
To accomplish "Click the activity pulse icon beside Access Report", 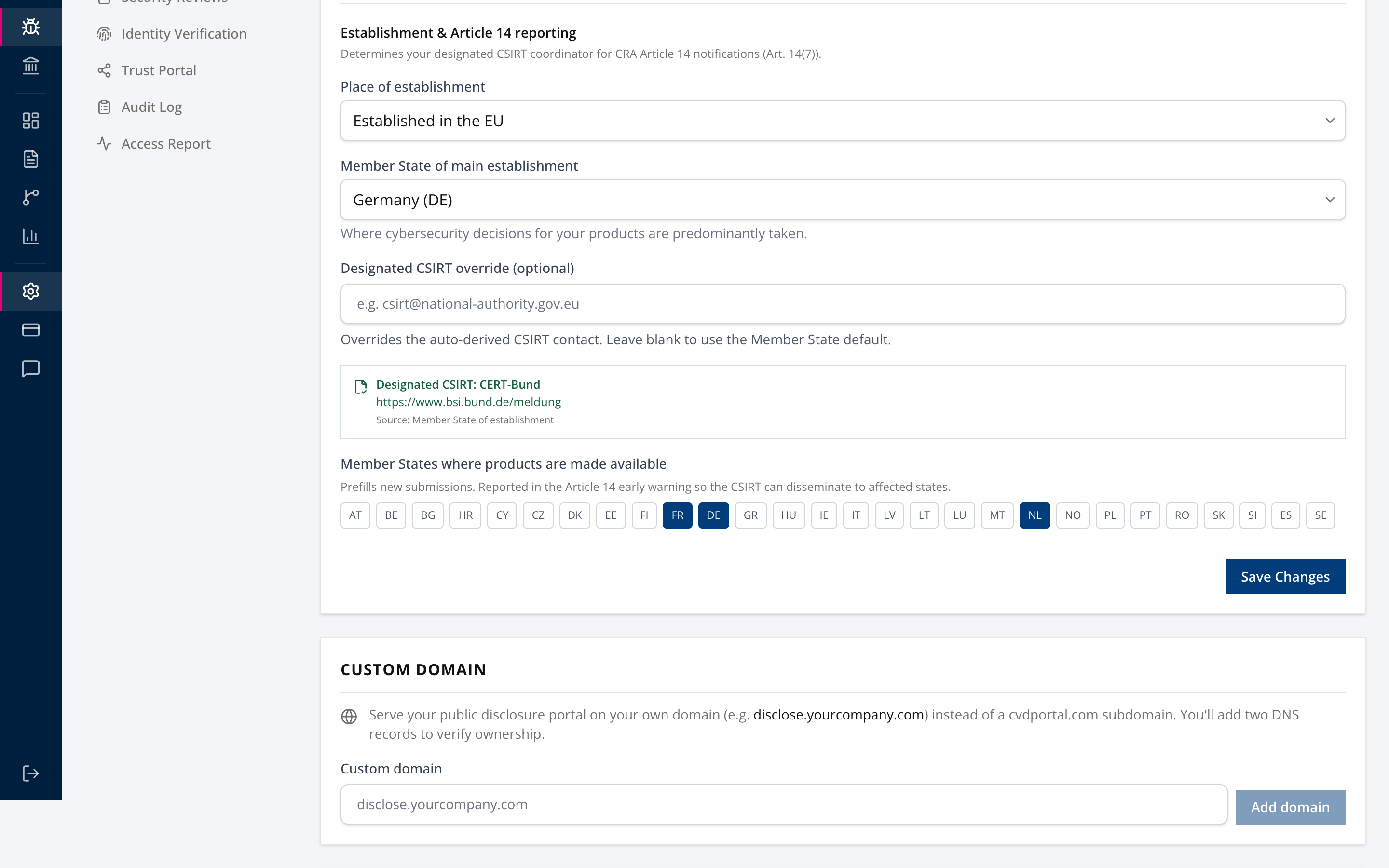I will [x=104, y=144].
